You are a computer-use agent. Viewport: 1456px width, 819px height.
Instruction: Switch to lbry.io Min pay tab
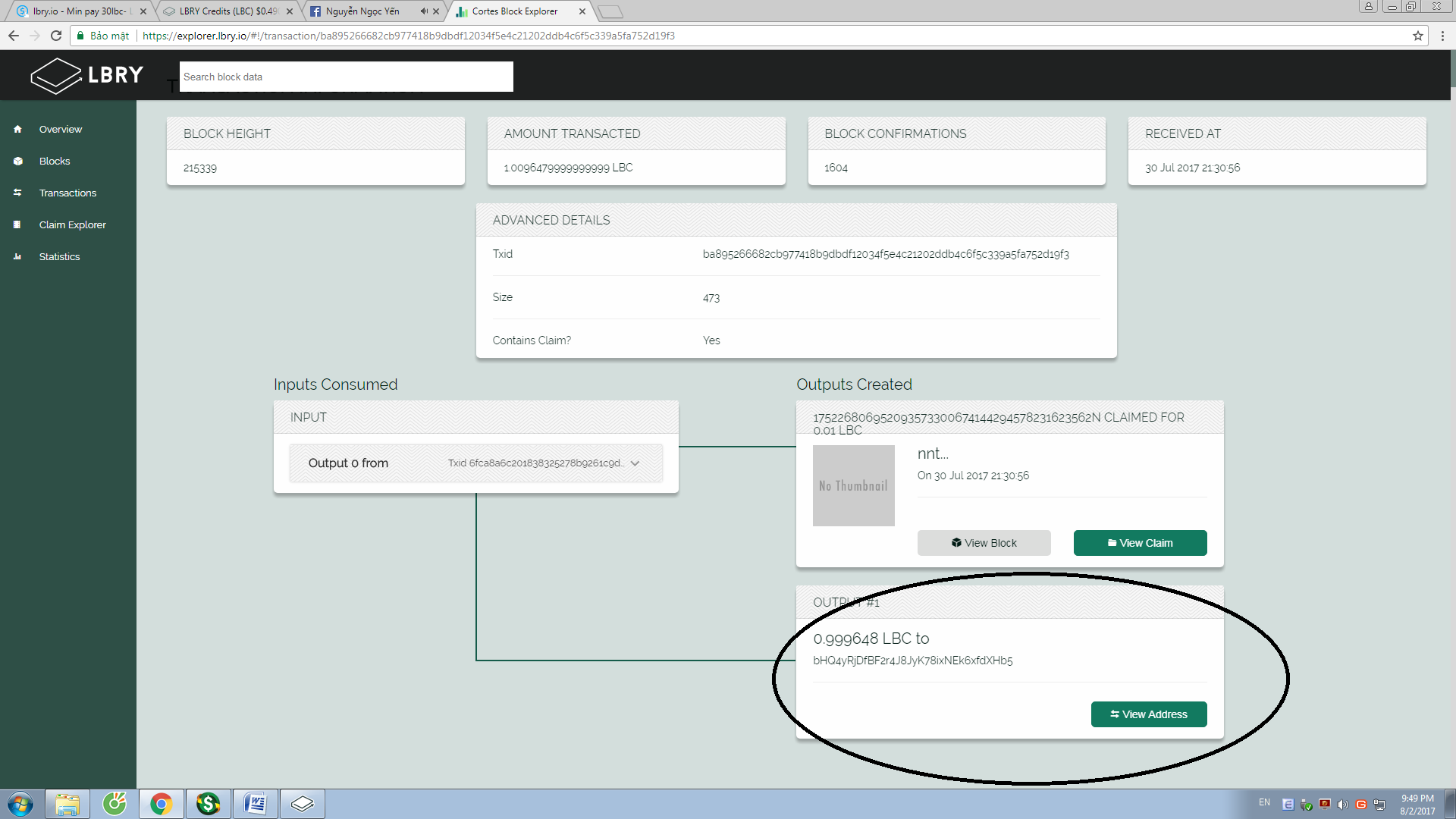coord(80,11)
